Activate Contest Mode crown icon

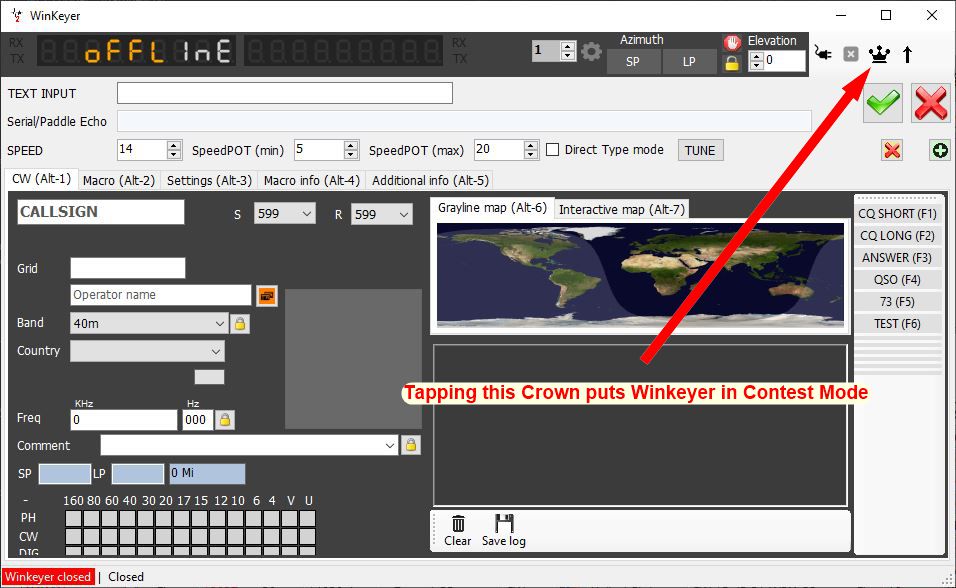[879, 54]
